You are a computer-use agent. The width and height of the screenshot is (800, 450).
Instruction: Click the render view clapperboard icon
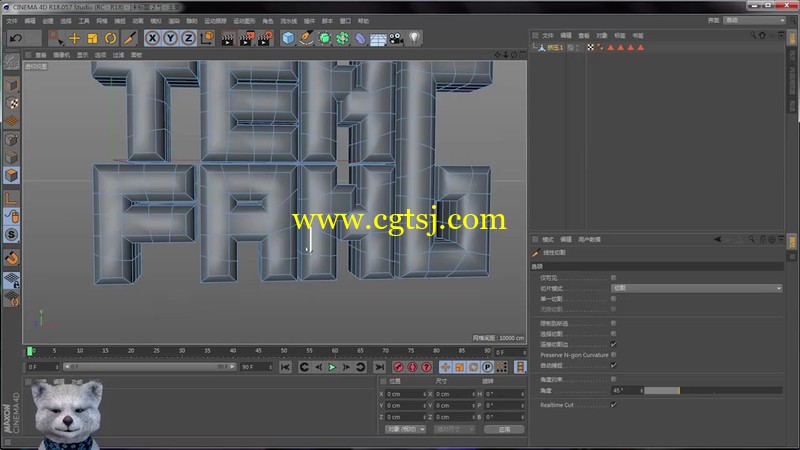point(228,38)
